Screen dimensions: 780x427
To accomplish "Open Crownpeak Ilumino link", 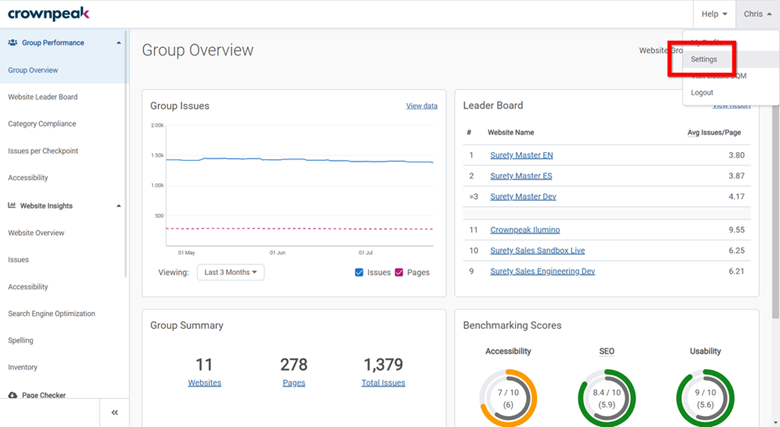I will [525, 230].
